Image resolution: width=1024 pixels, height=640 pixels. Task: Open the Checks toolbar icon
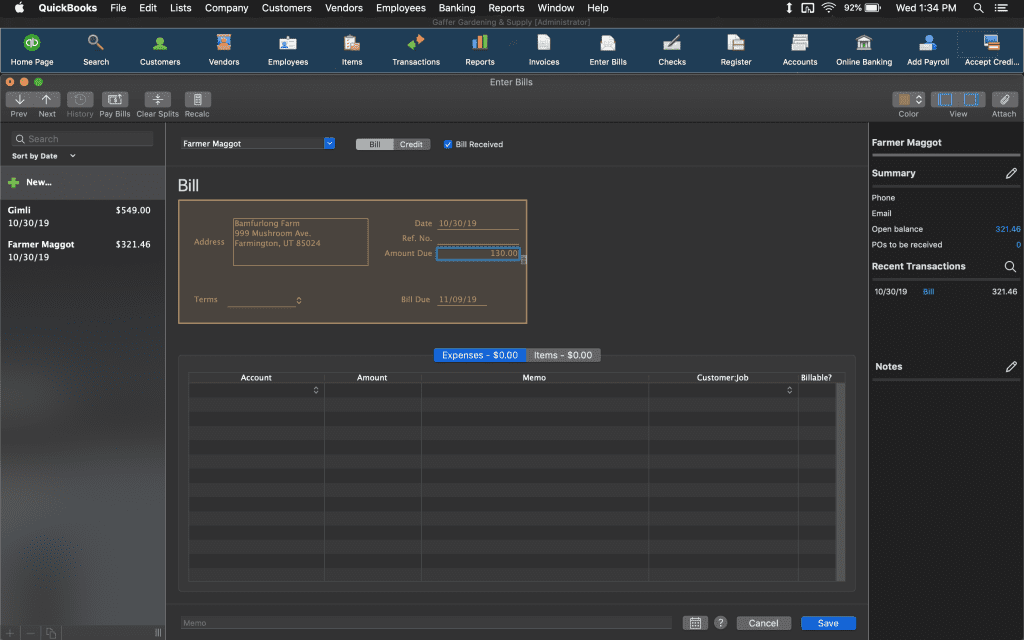pos(672,50)
